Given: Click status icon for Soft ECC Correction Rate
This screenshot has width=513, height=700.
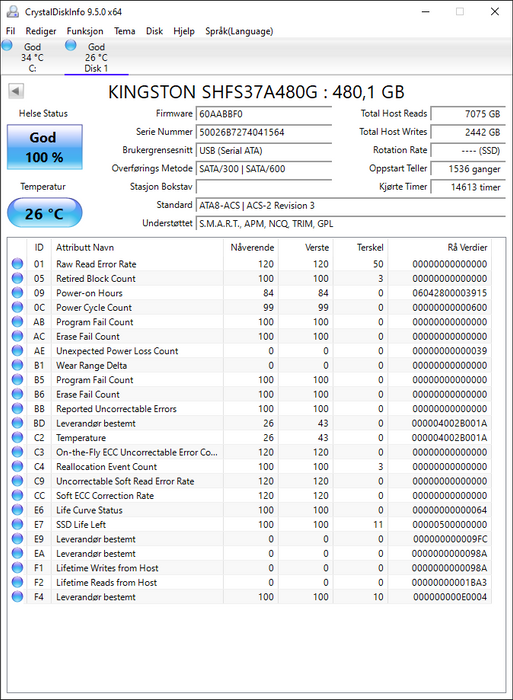Looking at the screenshot, I should click(x=17, y=496).
